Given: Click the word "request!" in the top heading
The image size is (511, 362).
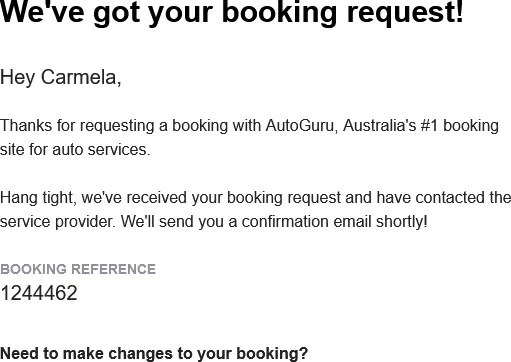Looking at the screenshot, I should coord(405,13).
